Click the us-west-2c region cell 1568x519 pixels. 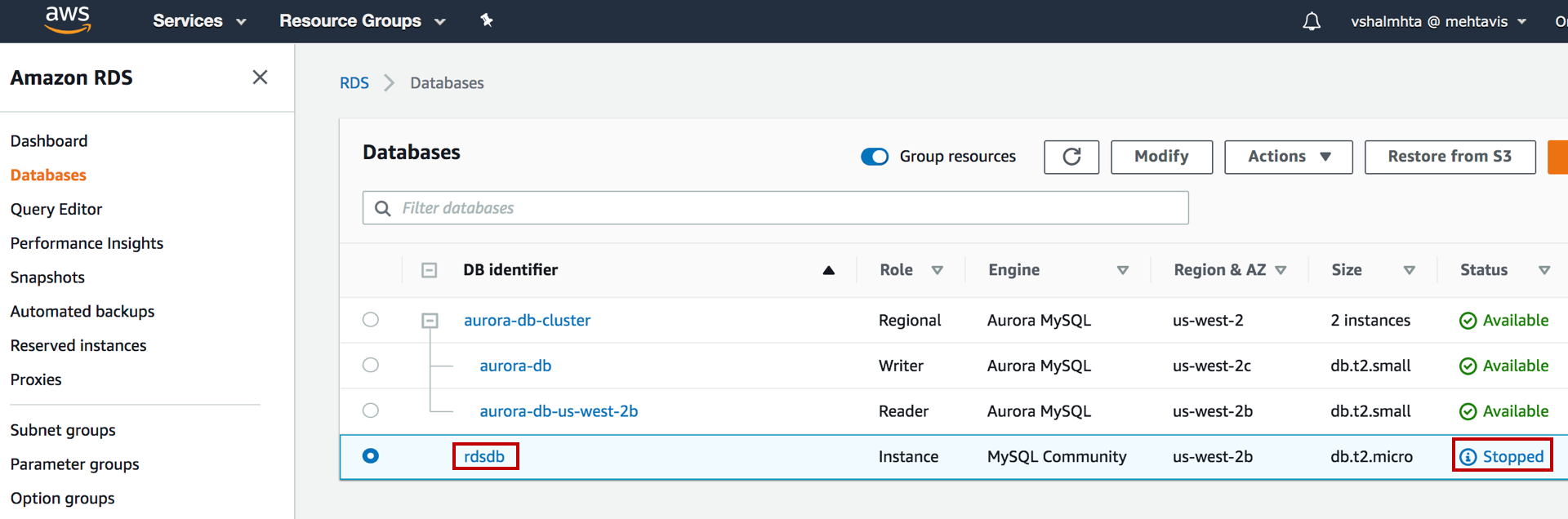click(1212, 366)
